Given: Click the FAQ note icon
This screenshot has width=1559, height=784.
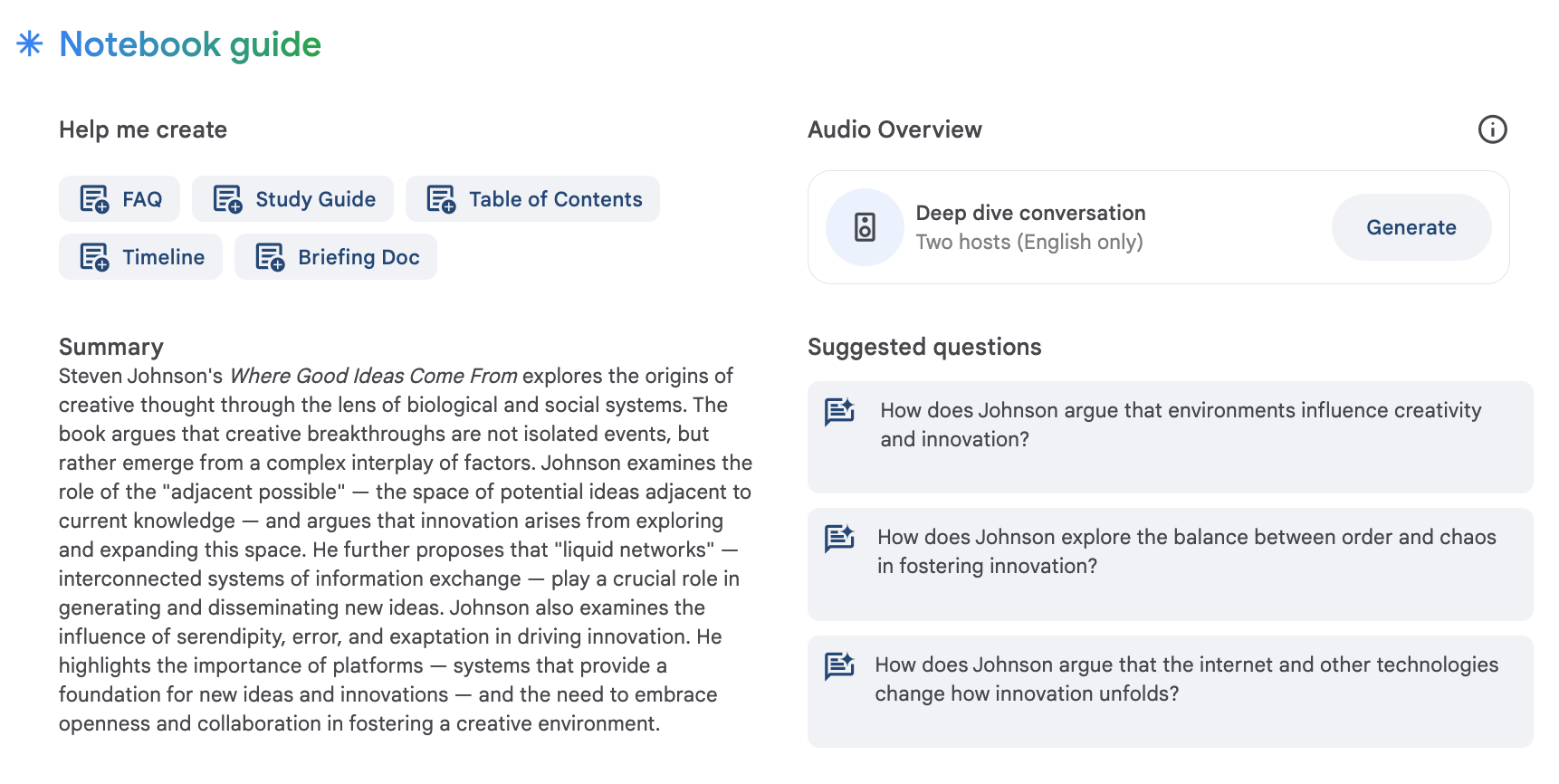Looking at the screenshot, I should [94, 199].
